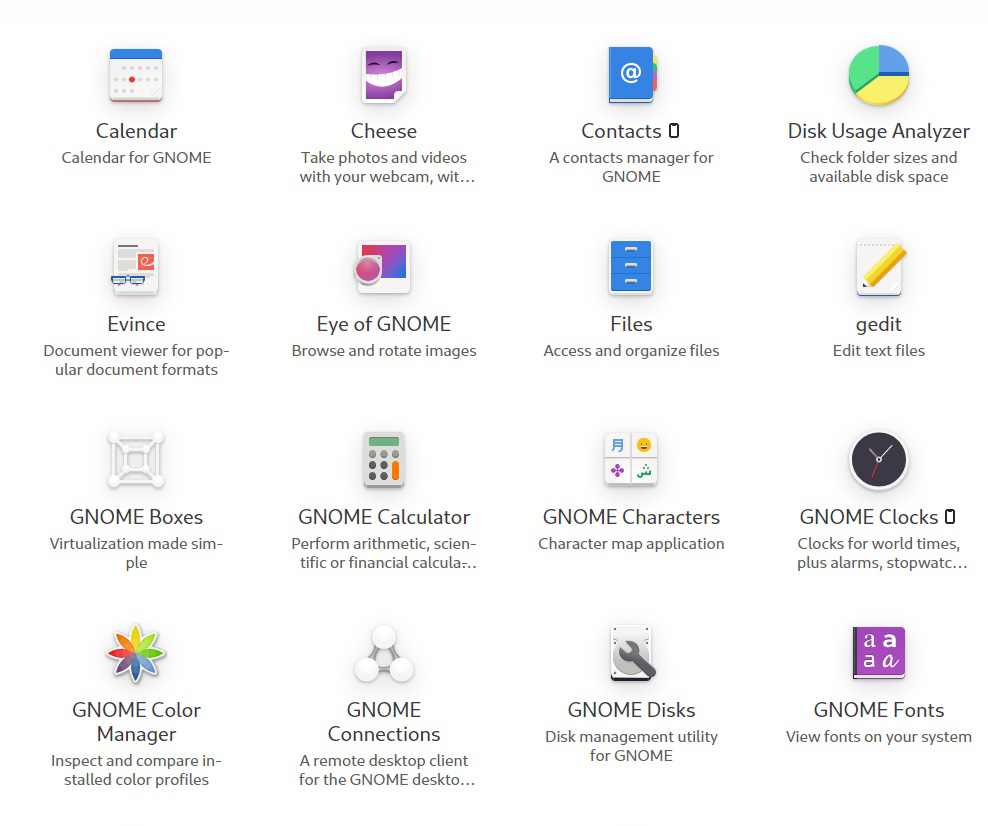
Task: Click 'Disk management utility' description
Action: tap(631, 746)
